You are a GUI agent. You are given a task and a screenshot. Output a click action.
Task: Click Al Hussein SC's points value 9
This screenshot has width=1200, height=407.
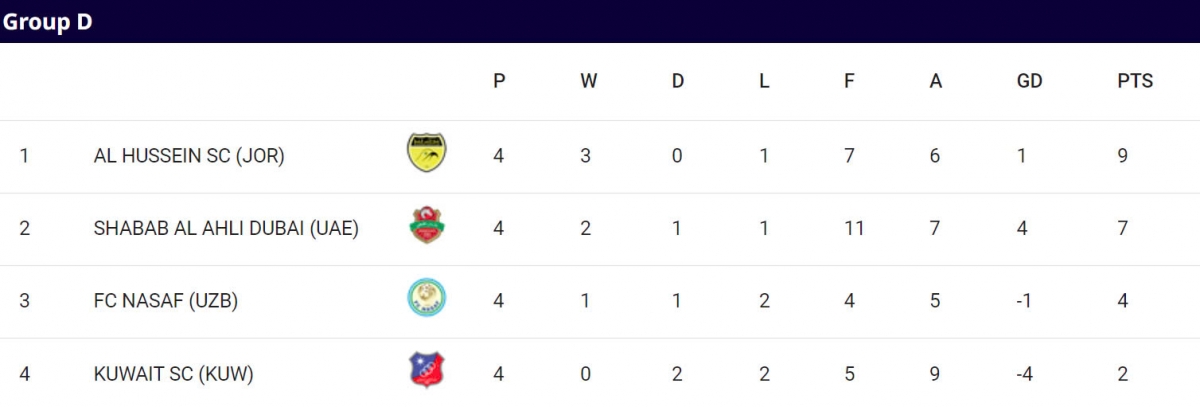(1123, 156)
